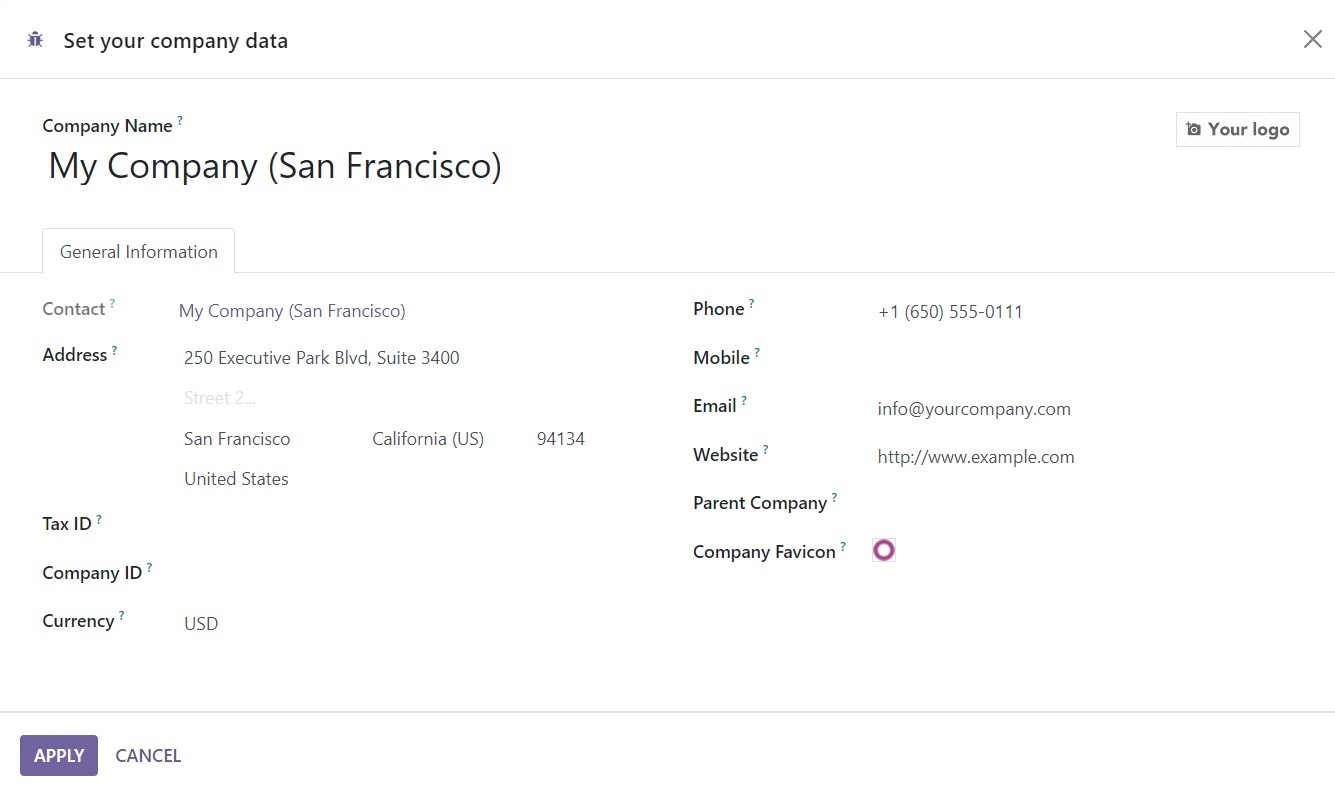The image size is (1335, 793).
Task: Click the dialog title 'Set your company data'
Action: pyautogui.click(x=176, y=41)
